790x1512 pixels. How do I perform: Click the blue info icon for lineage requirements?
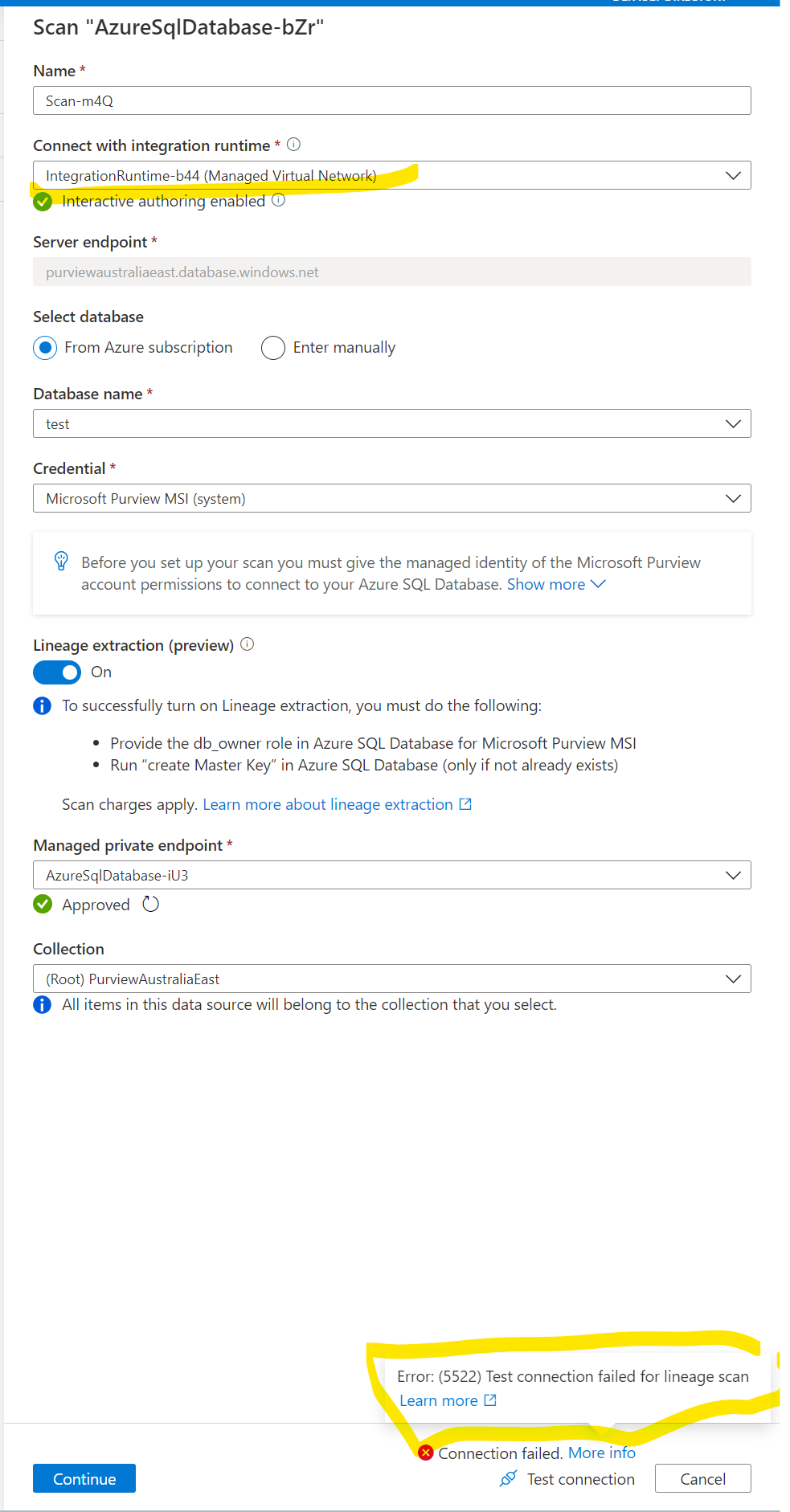tap(42, 706)
